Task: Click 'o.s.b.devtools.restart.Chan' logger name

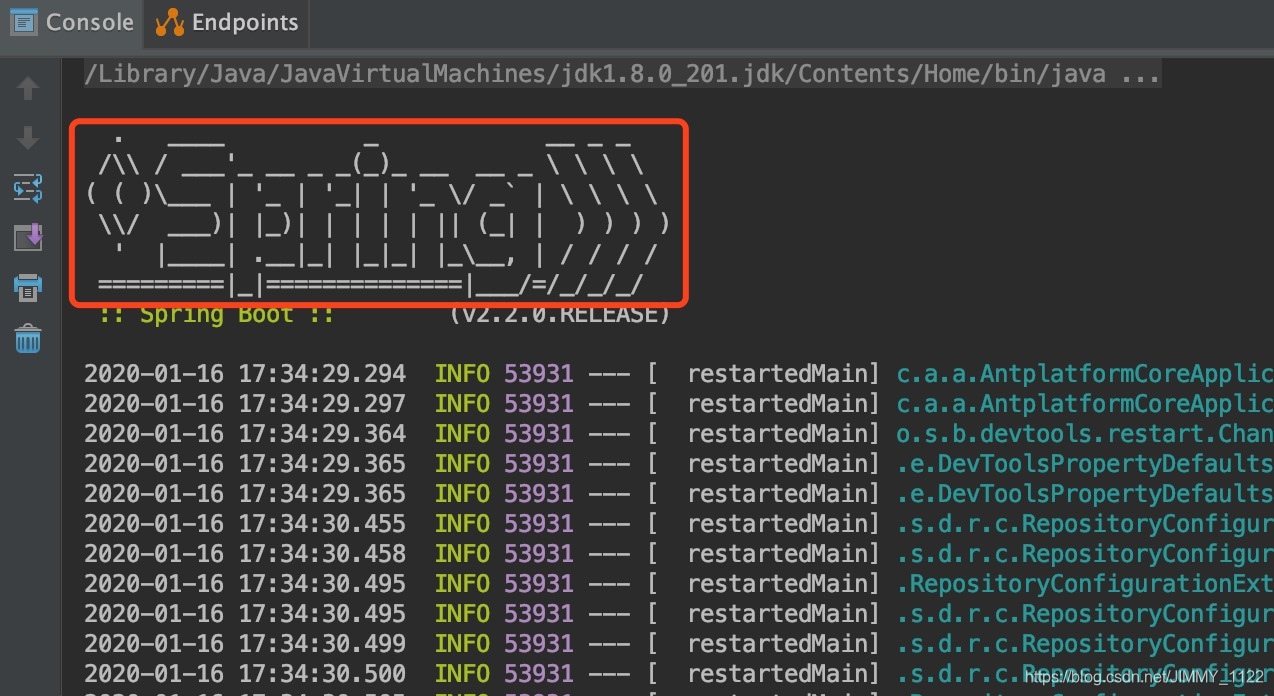Action: [1085, 434]
